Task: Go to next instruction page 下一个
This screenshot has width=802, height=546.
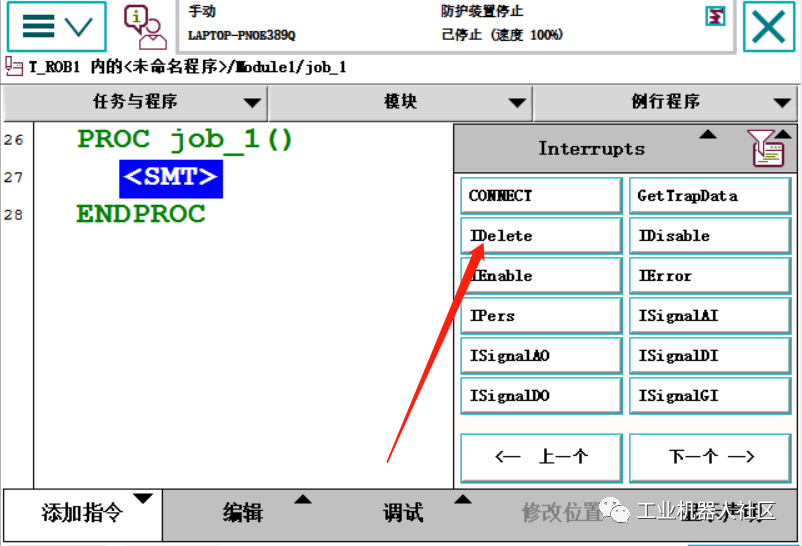Action: (x=710, y=457)
